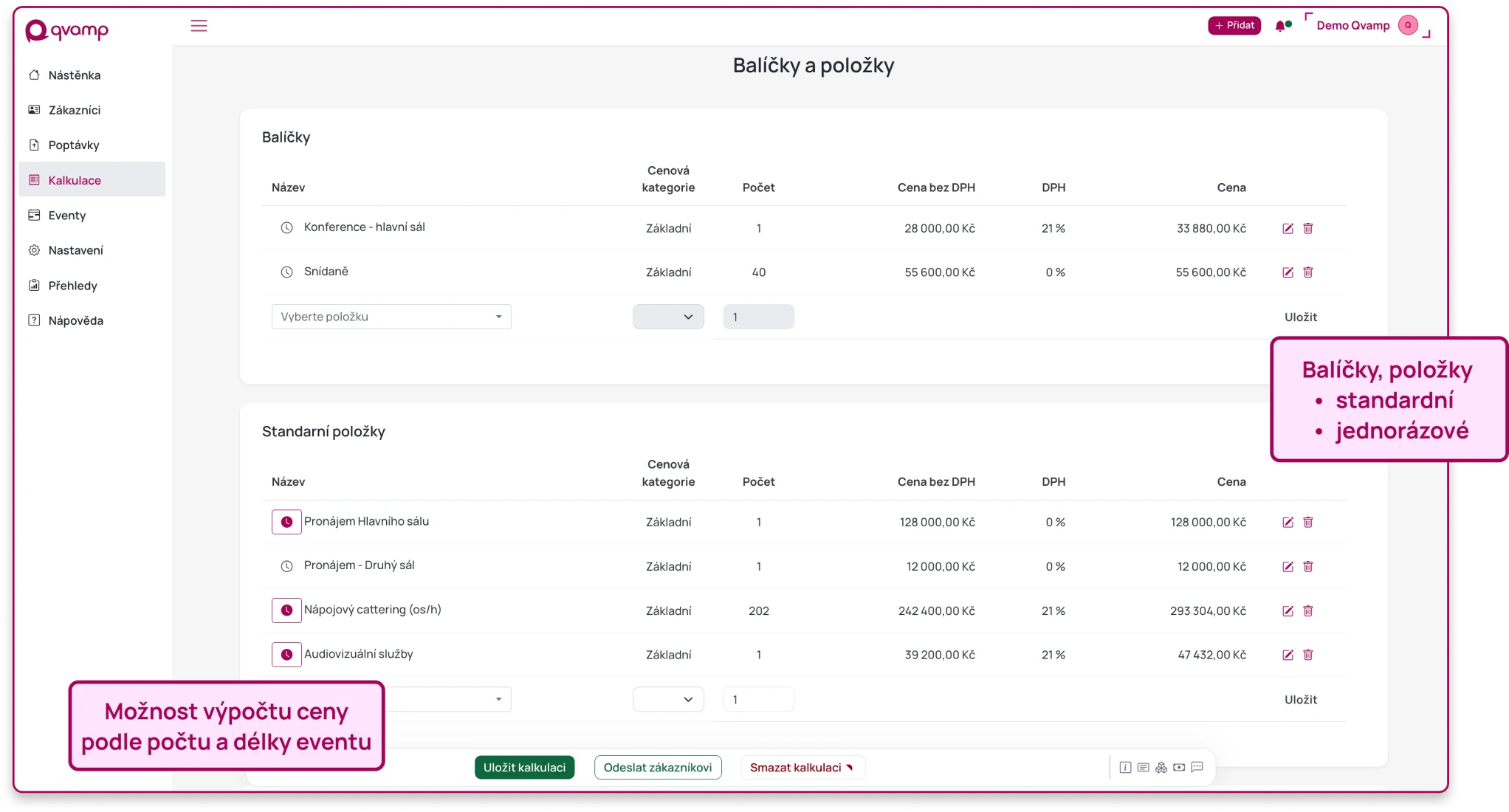Viewport: 1509px width, 812px height.
Task: Click the Demo Qvamp user avatar
Action: point(1408,25)
